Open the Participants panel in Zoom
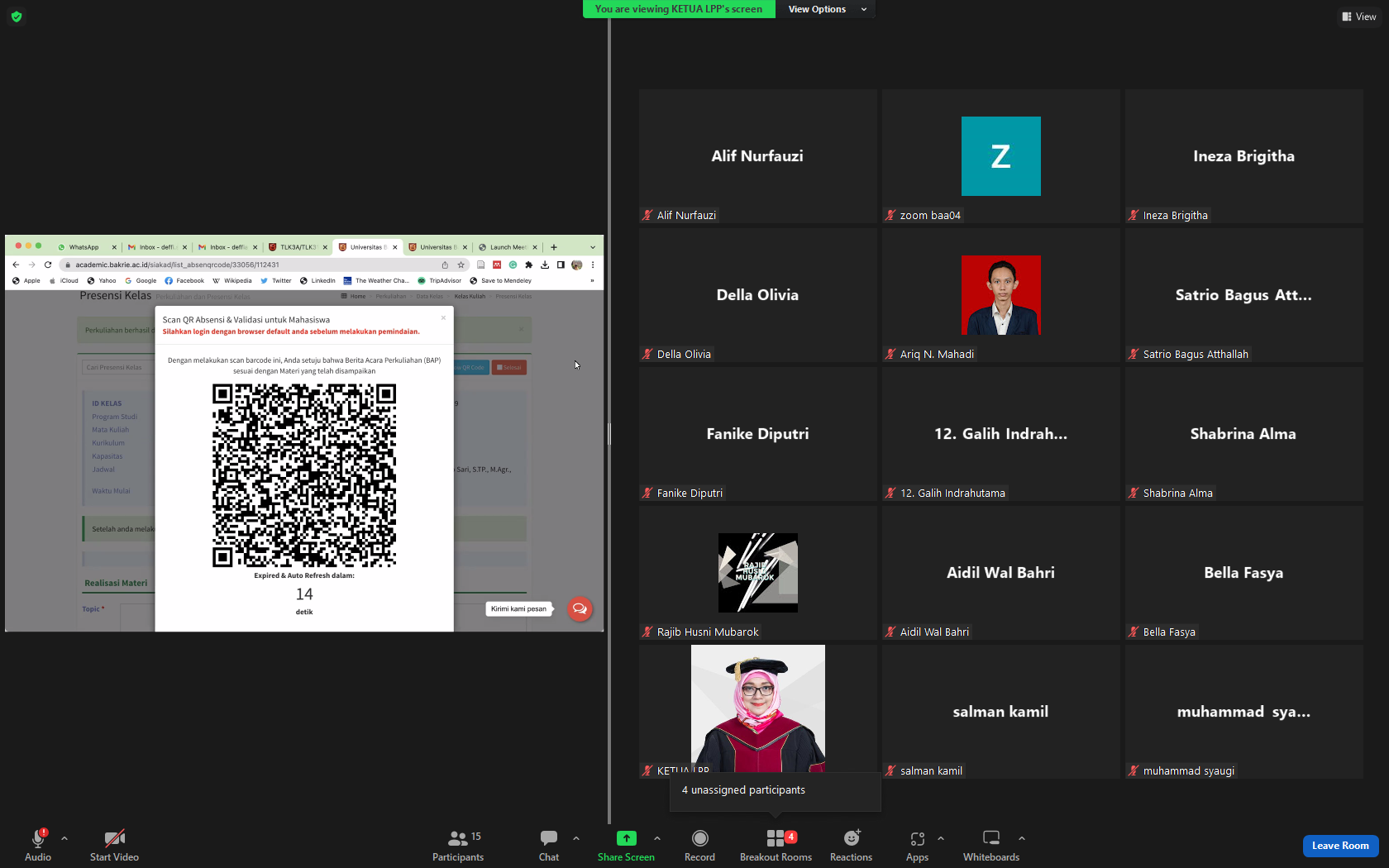Image resolution: width=1389 pixels, height=868 pixels. pos(458,846)
